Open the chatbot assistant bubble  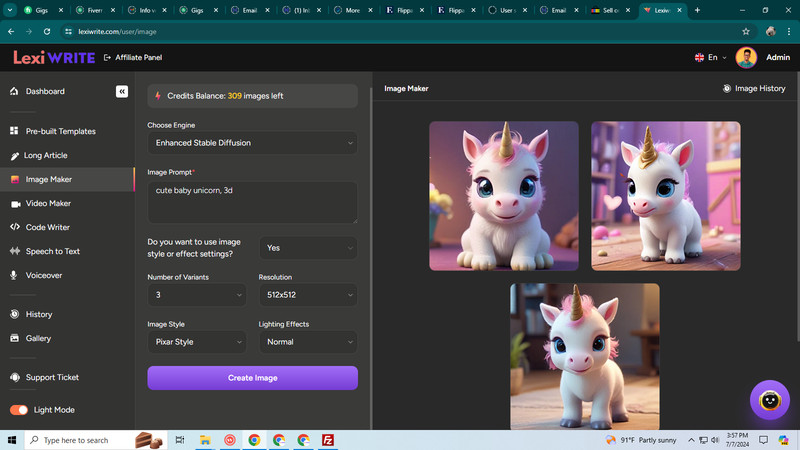(769, 400)
